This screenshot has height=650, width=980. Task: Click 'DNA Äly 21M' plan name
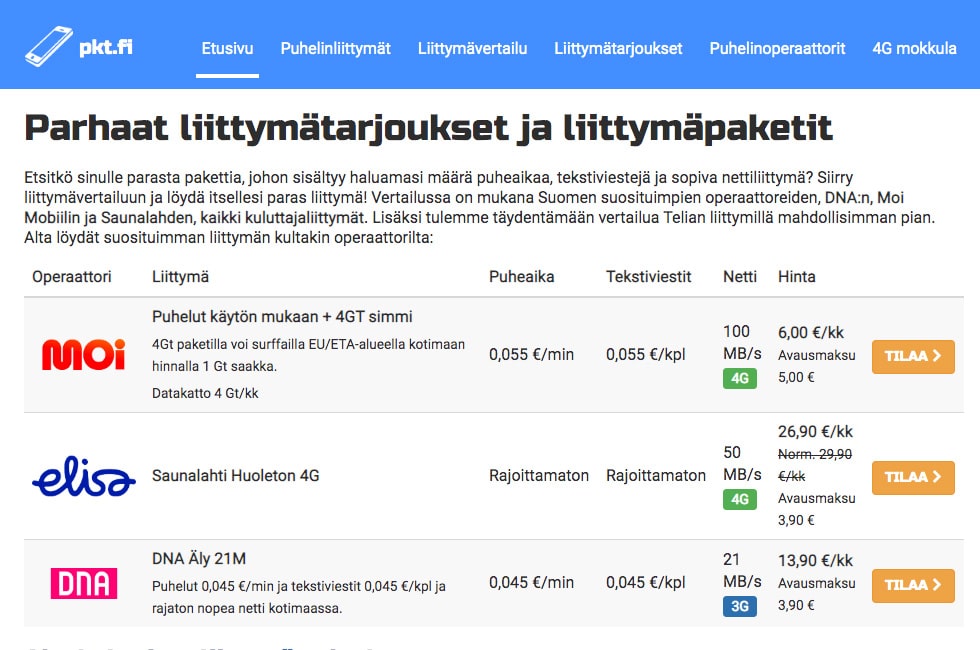coord(199,558)
